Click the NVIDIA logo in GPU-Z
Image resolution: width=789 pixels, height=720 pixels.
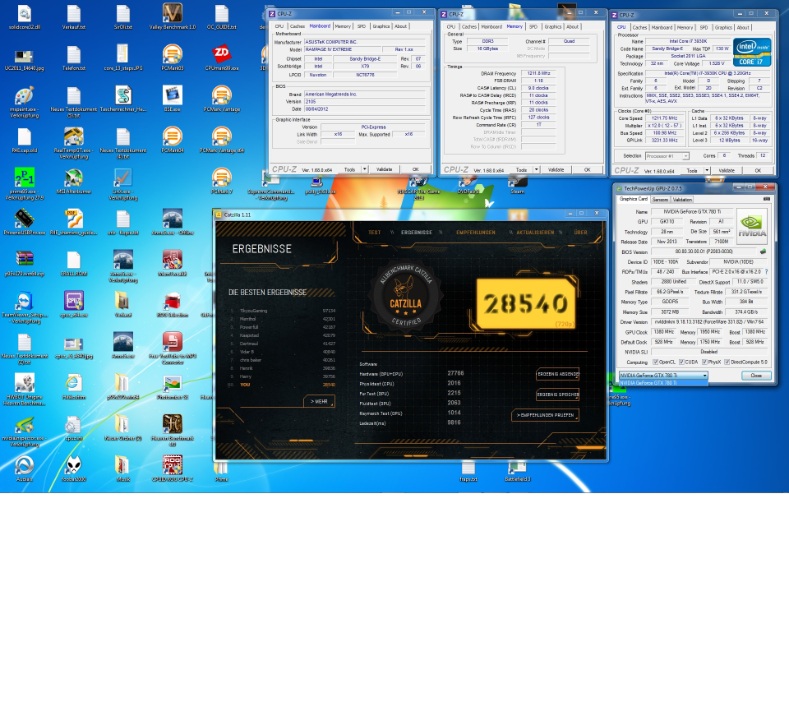click(752, 224)
